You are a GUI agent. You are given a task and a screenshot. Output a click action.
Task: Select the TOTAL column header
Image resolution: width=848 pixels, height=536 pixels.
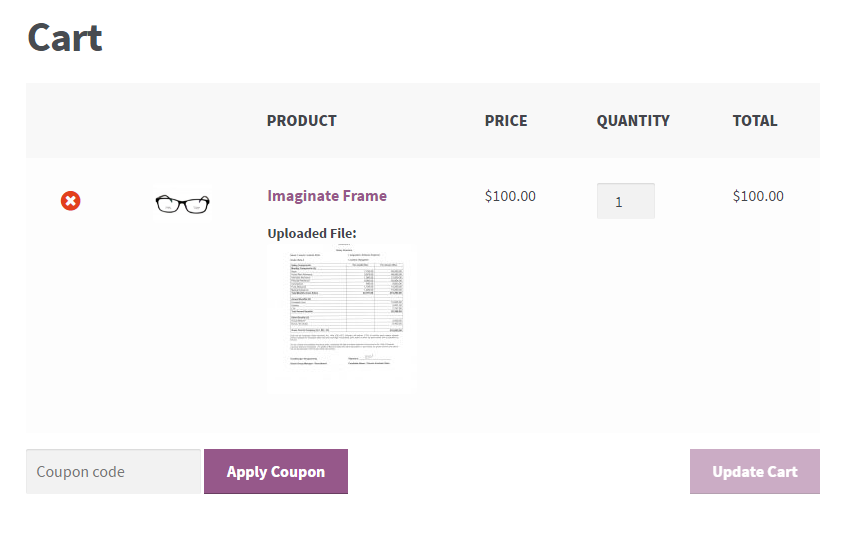tap(754, 121)
